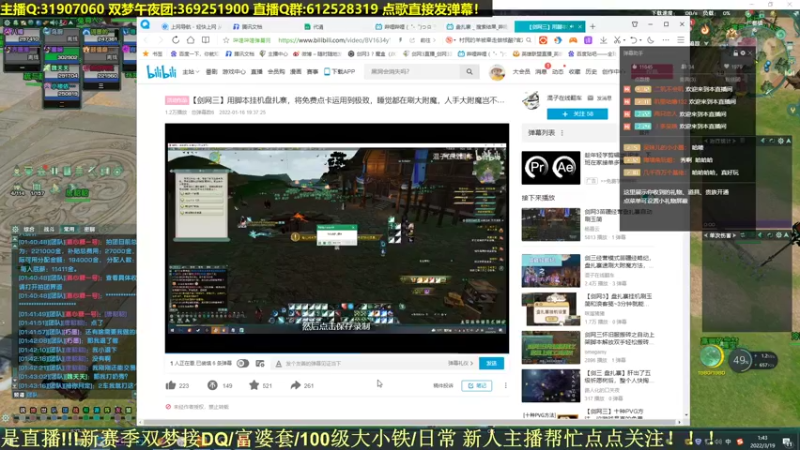The width and height of the screenshot is (800, 450).
Task: Open the 百度一下 bookmark
Action: pos(194,54)
